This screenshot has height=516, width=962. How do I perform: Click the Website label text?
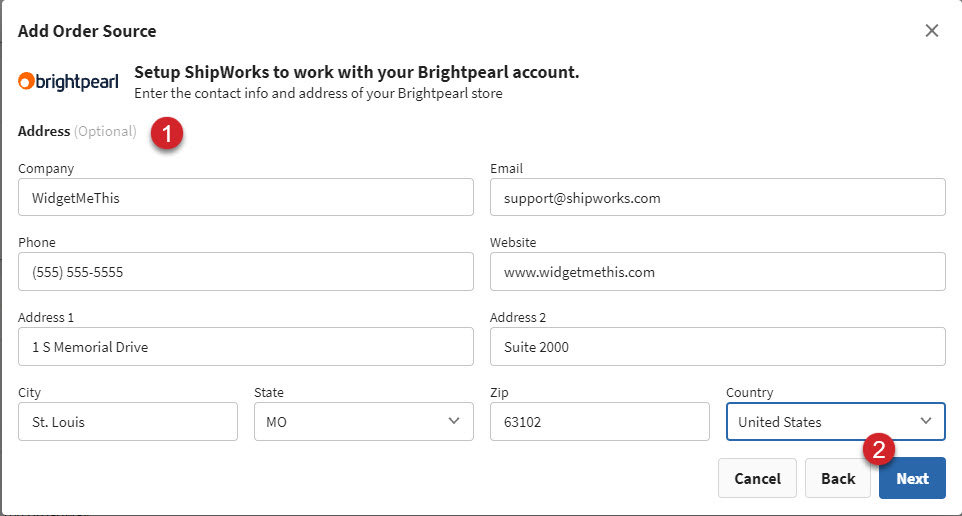point(513,242)
